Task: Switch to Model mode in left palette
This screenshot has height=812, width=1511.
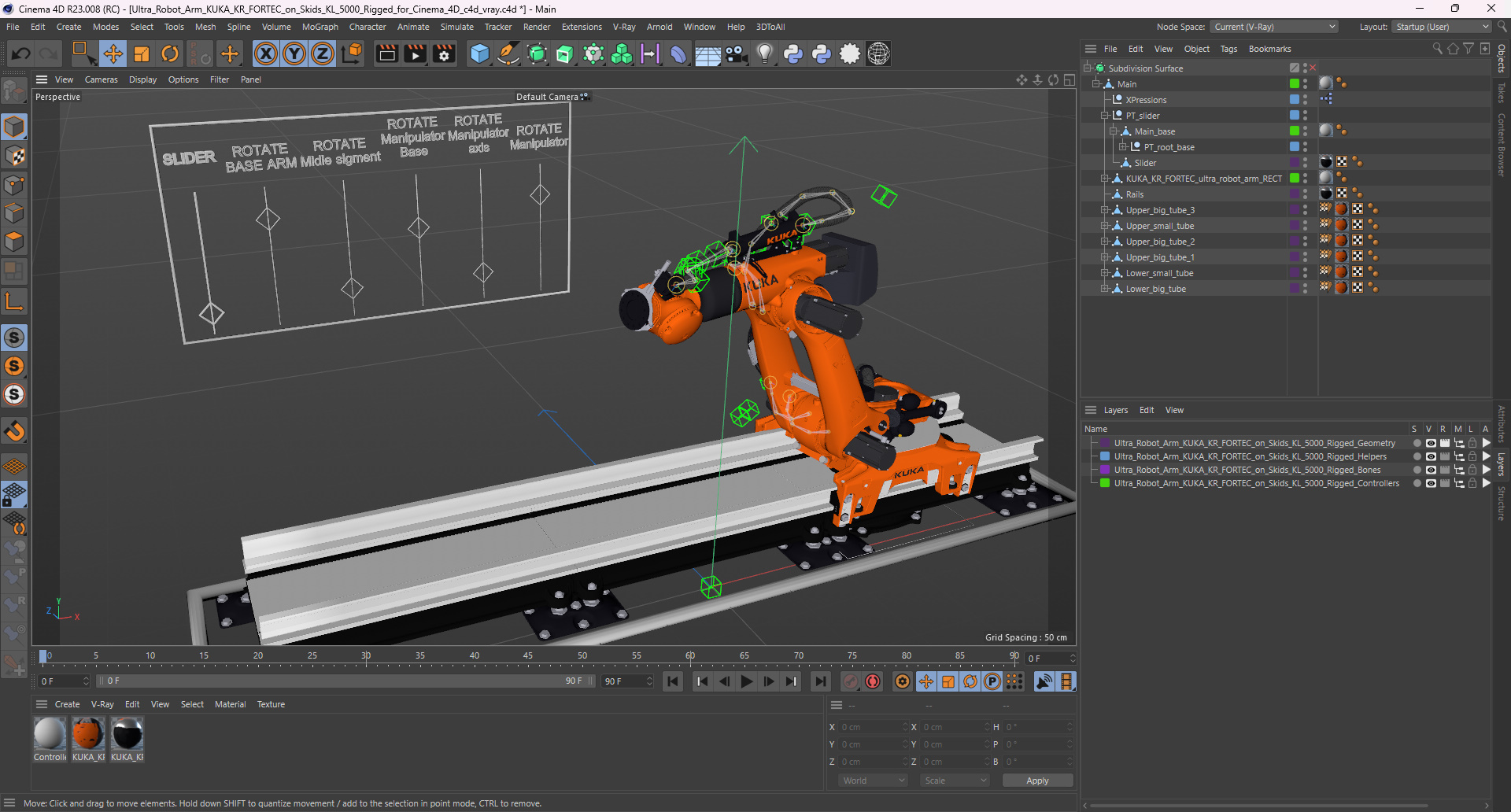Action: [14, 127]
